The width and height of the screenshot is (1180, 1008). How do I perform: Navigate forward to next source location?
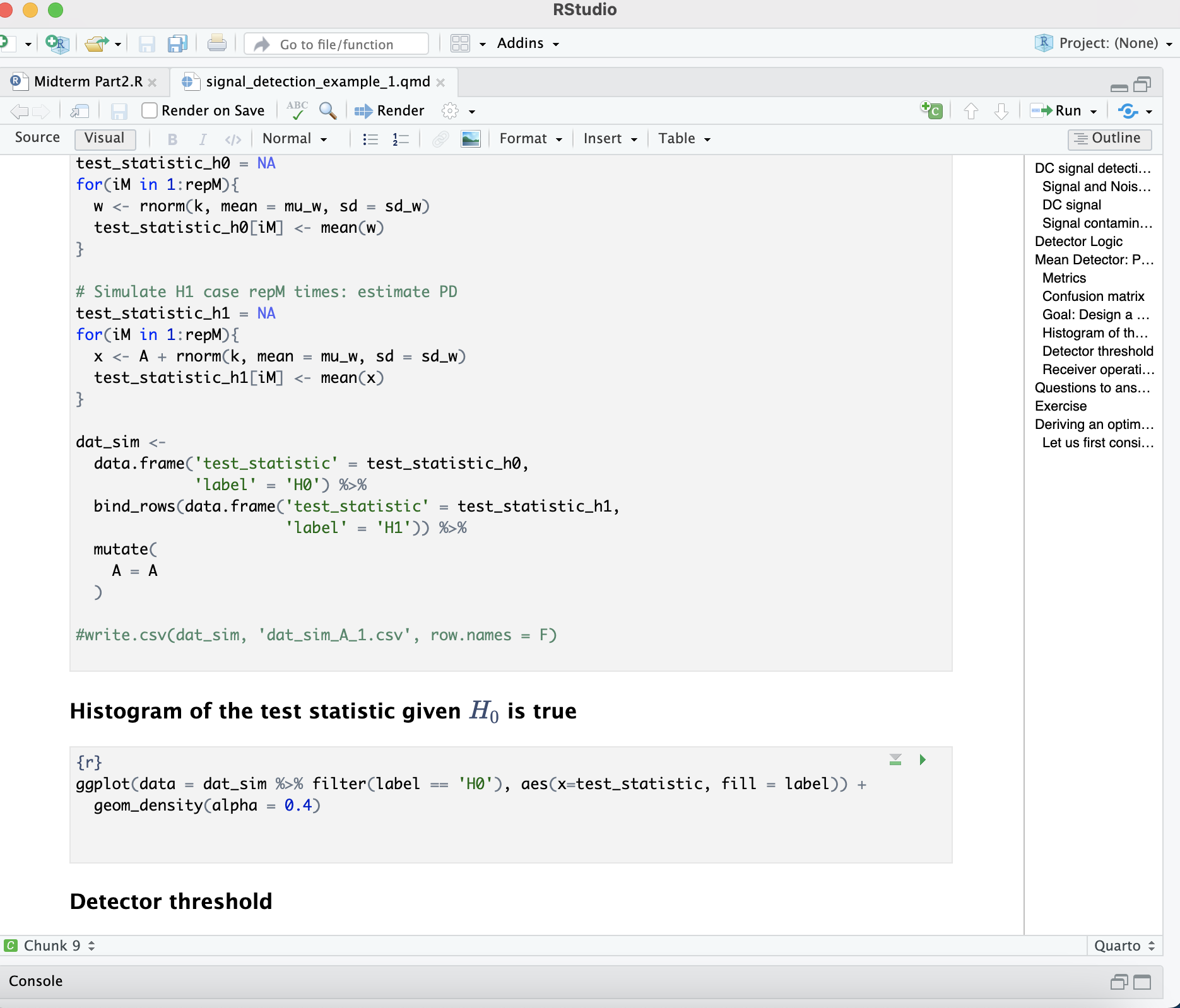[x=41, y=112]
